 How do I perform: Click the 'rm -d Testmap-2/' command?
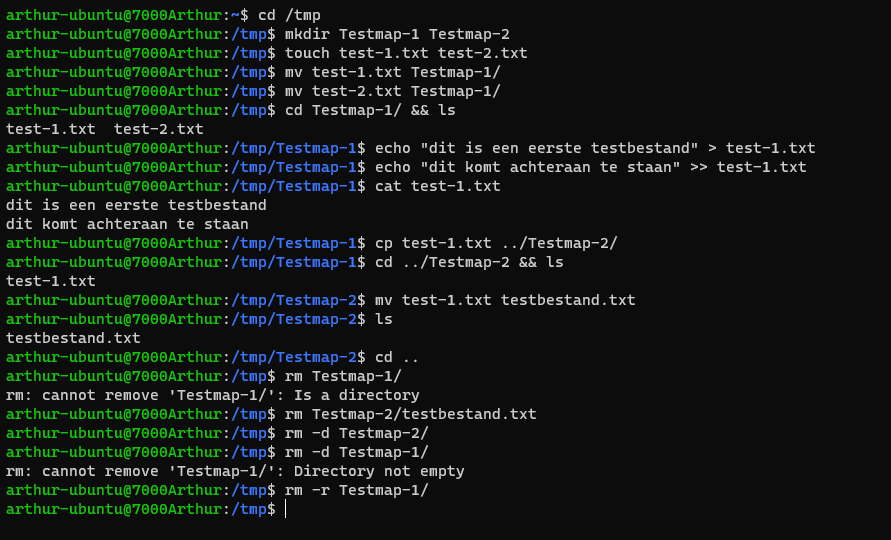pos(356,433)
